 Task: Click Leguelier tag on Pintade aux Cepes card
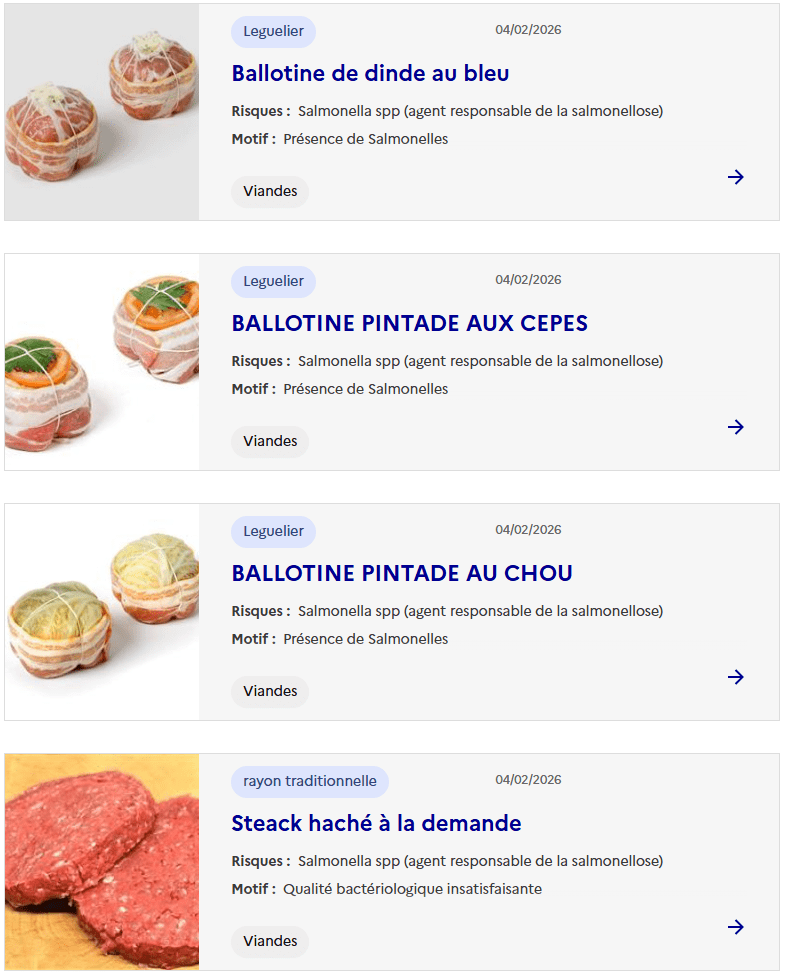(x=273, y=281)
